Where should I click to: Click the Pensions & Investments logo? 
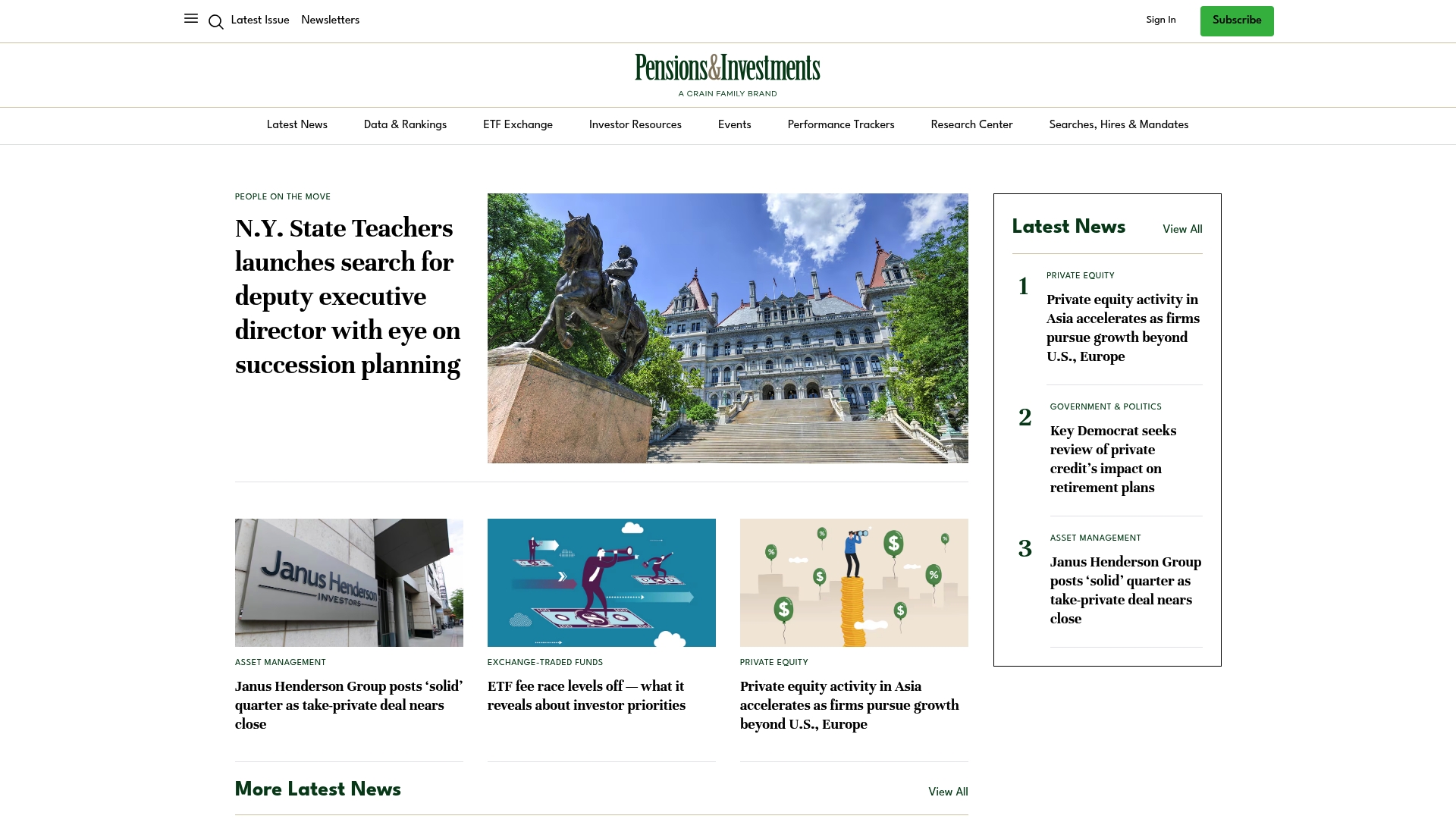pyautogui.click(x=727, y=67)
